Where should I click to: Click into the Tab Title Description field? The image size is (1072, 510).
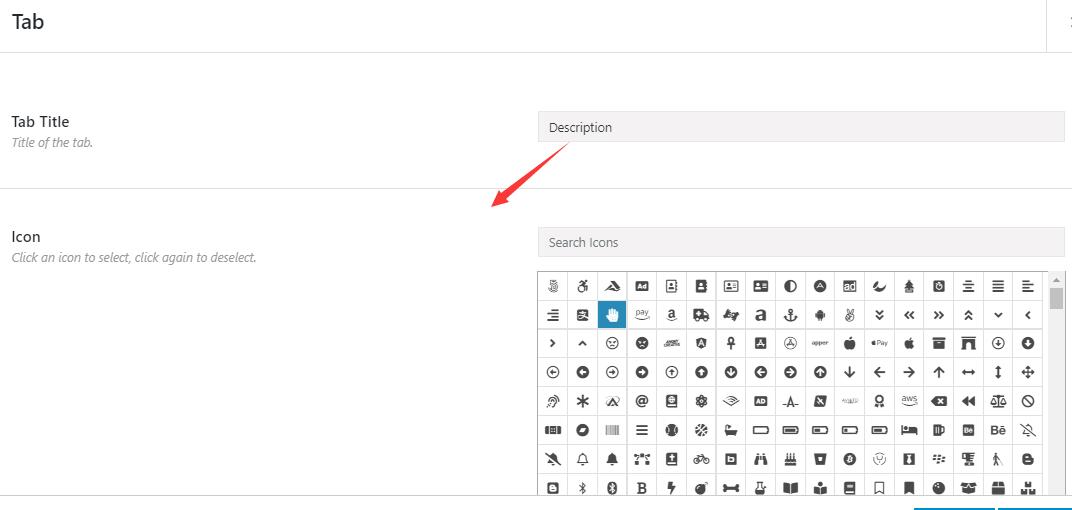[x=801, y=127]
